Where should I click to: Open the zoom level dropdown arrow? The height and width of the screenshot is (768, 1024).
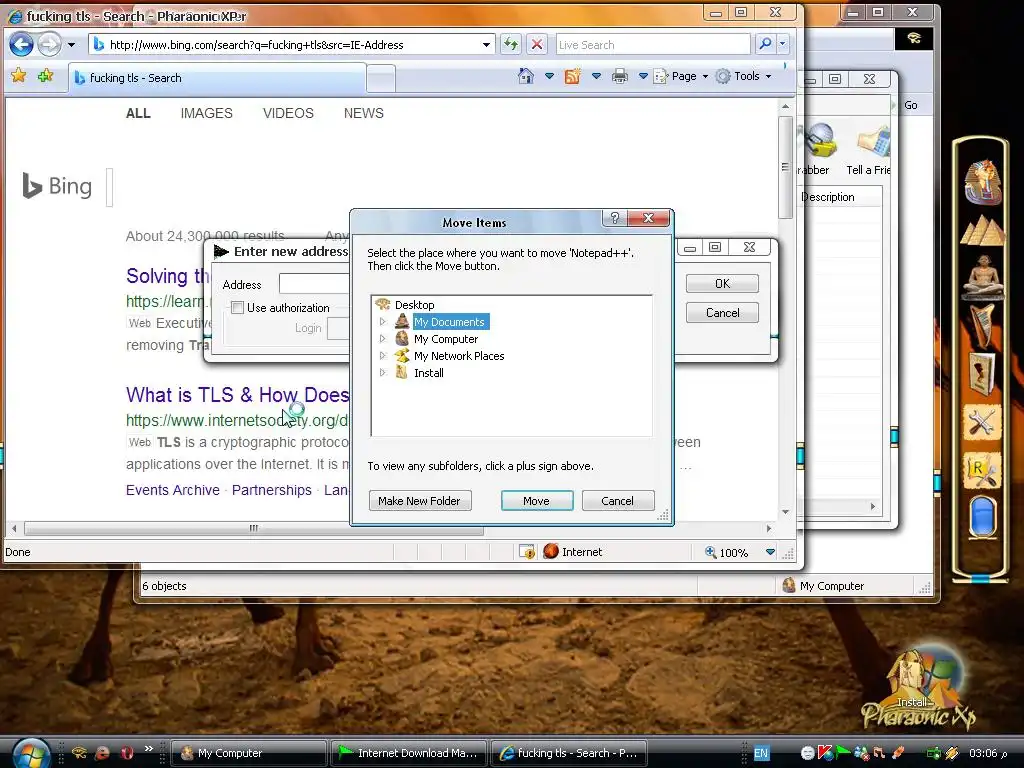(x=771, y=552)
